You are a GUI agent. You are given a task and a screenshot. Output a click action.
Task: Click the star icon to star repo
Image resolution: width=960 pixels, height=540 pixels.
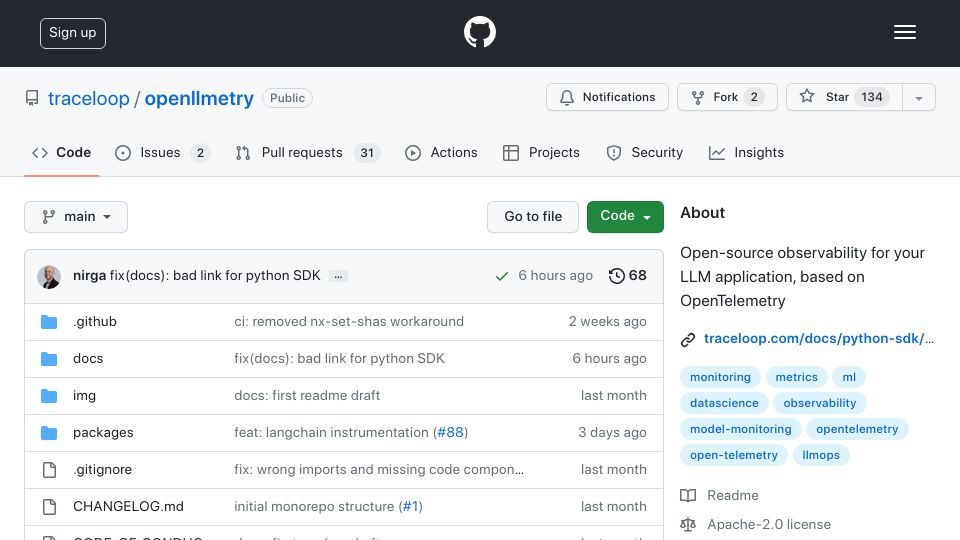[807, 96]
